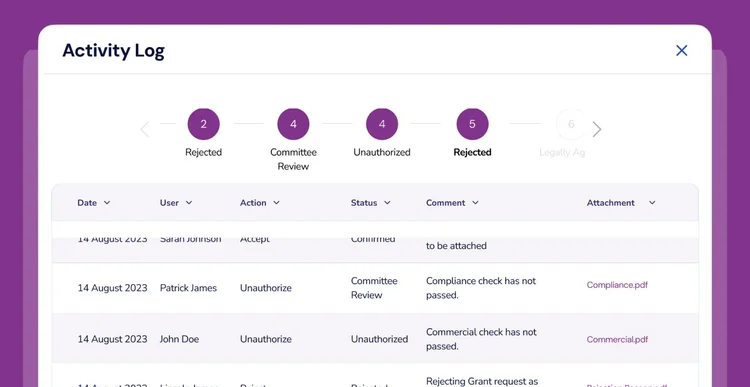
Task: Open Action column sort dropdown
Action: pos(276,203)
